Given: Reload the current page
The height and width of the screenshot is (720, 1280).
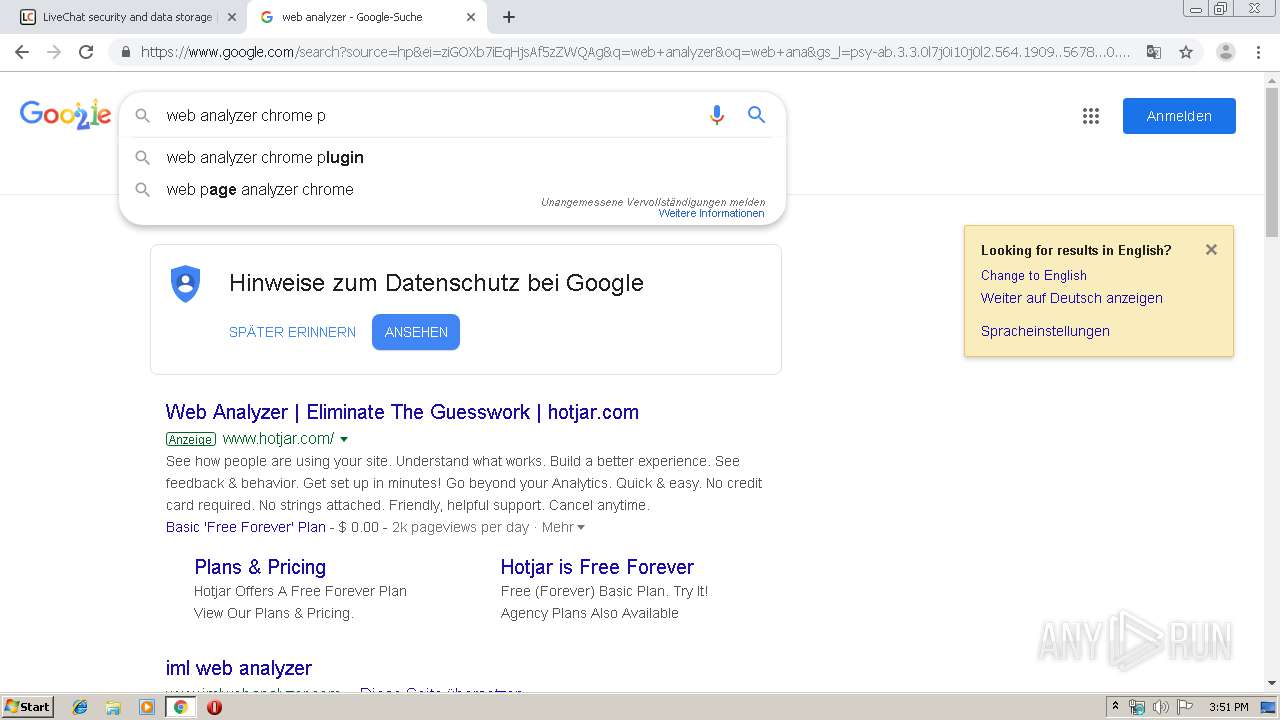Looking at the screenshot, I should point(86,52).
